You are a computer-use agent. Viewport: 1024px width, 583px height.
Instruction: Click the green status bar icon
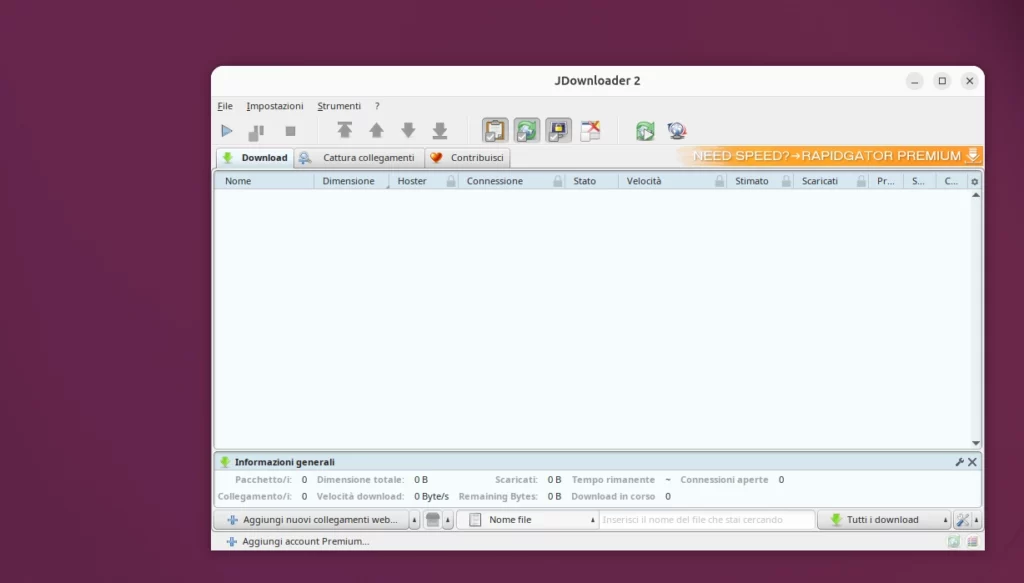(x=953, y=541)
